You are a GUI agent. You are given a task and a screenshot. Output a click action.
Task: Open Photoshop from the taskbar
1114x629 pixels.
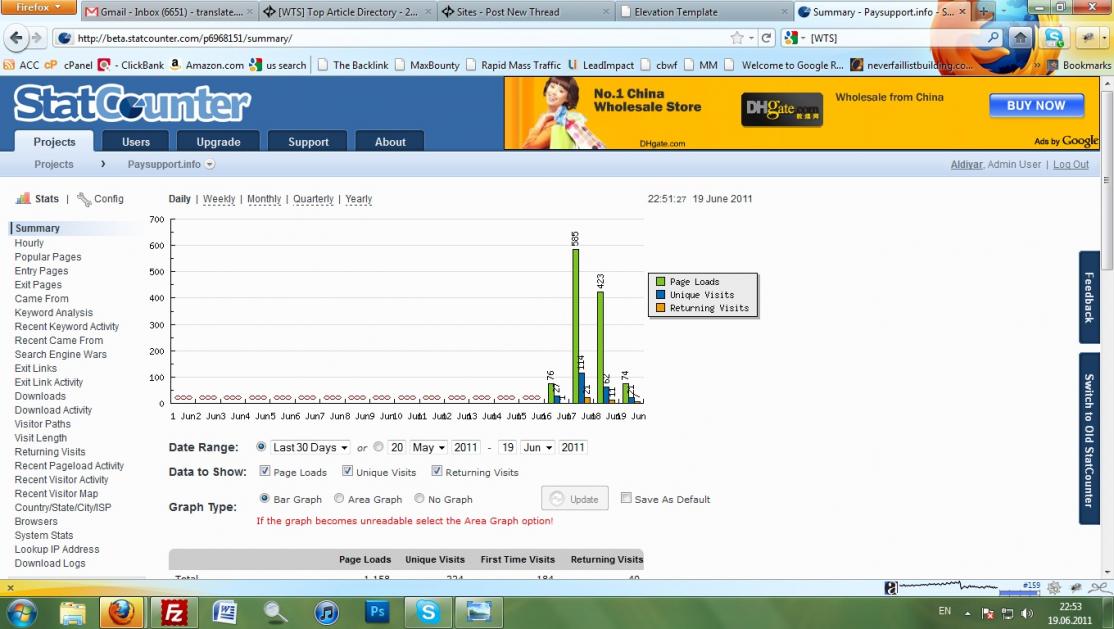click(377, 612)
